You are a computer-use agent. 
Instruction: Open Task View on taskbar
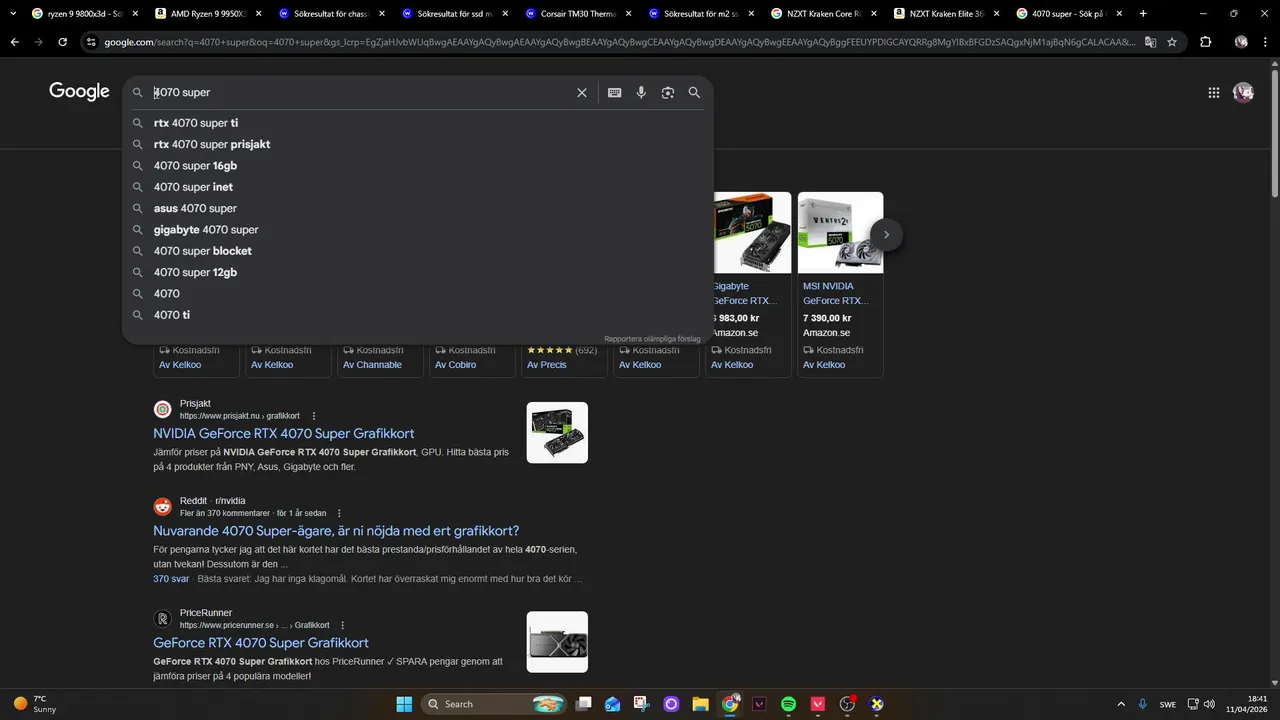pyautogui.click(x=584, y=704)
